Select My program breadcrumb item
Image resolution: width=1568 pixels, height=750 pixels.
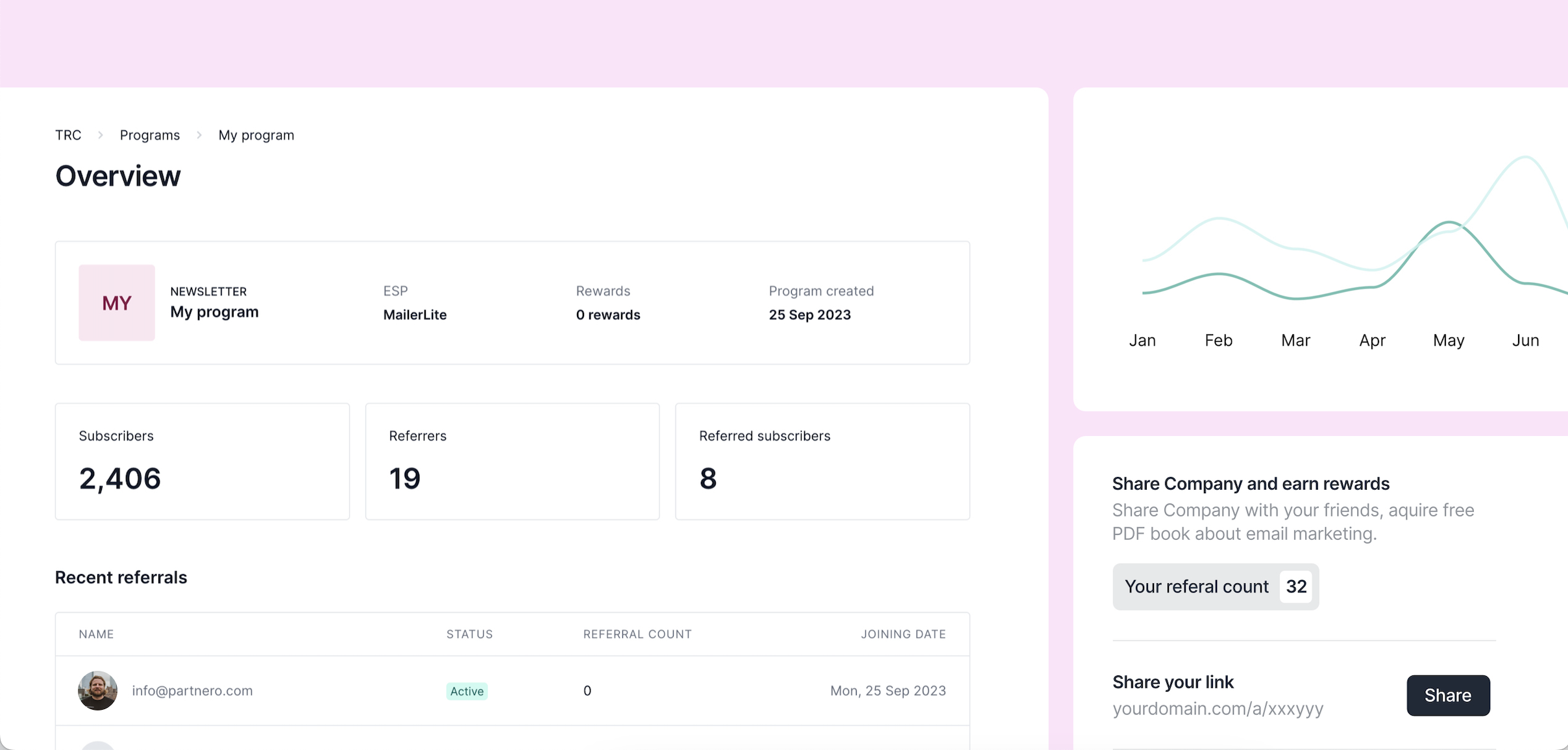[256, 135]
